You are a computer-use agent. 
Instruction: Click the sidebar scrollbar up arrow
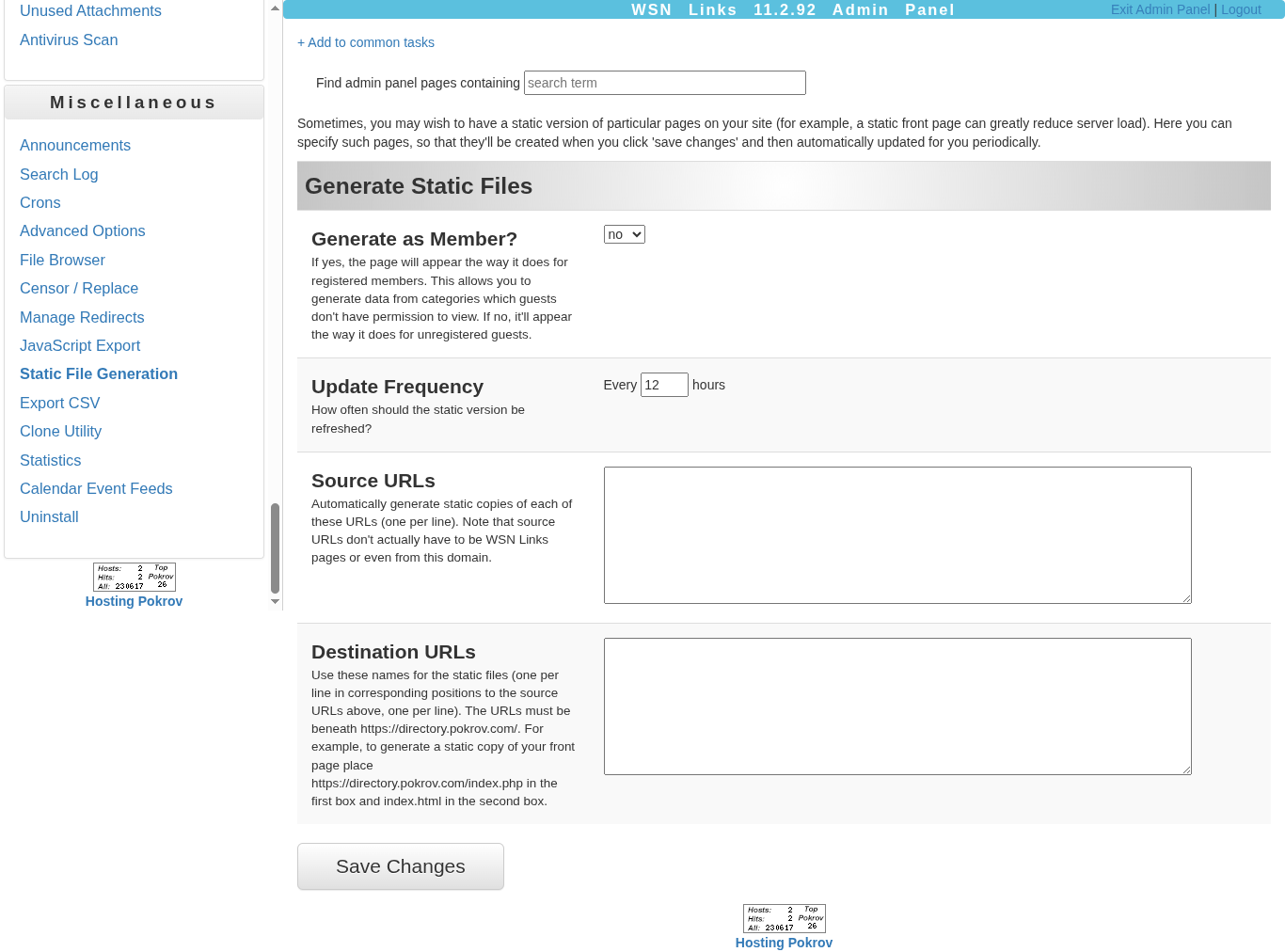[x=275, y=8]
